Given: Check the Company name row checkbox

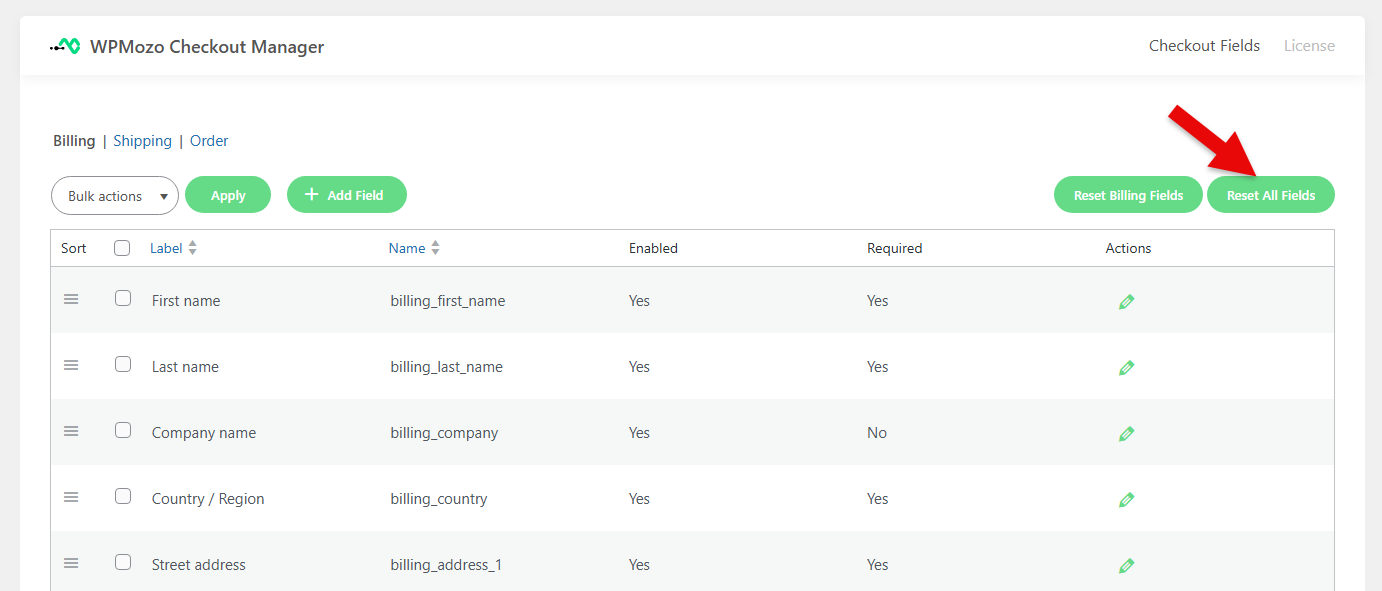Looking at the screenshot, I should click(123, 430).
